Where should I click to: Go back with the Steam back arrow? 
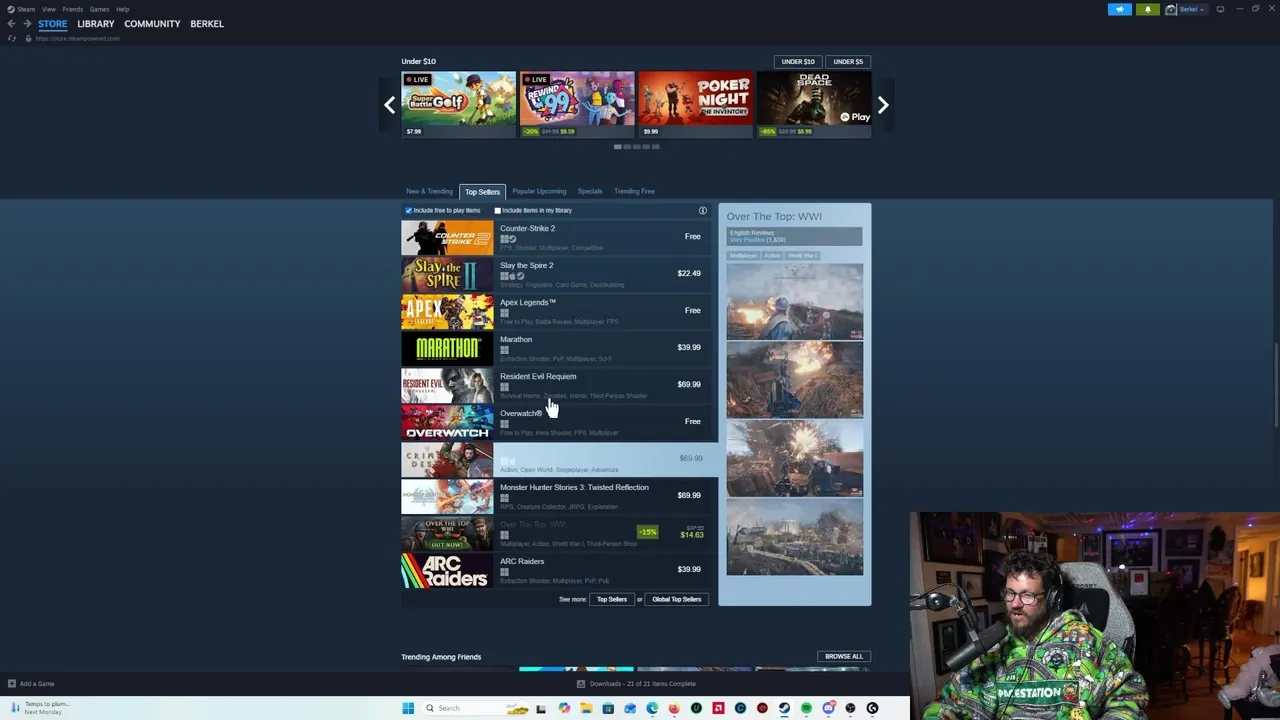(11, 23)
